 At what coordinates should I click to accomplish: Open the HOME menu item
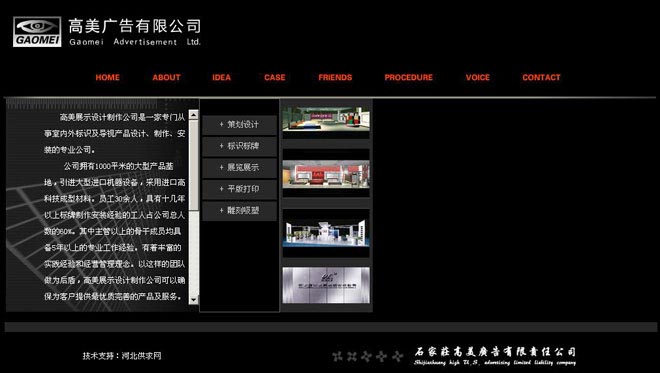click(x=107, y=77)
